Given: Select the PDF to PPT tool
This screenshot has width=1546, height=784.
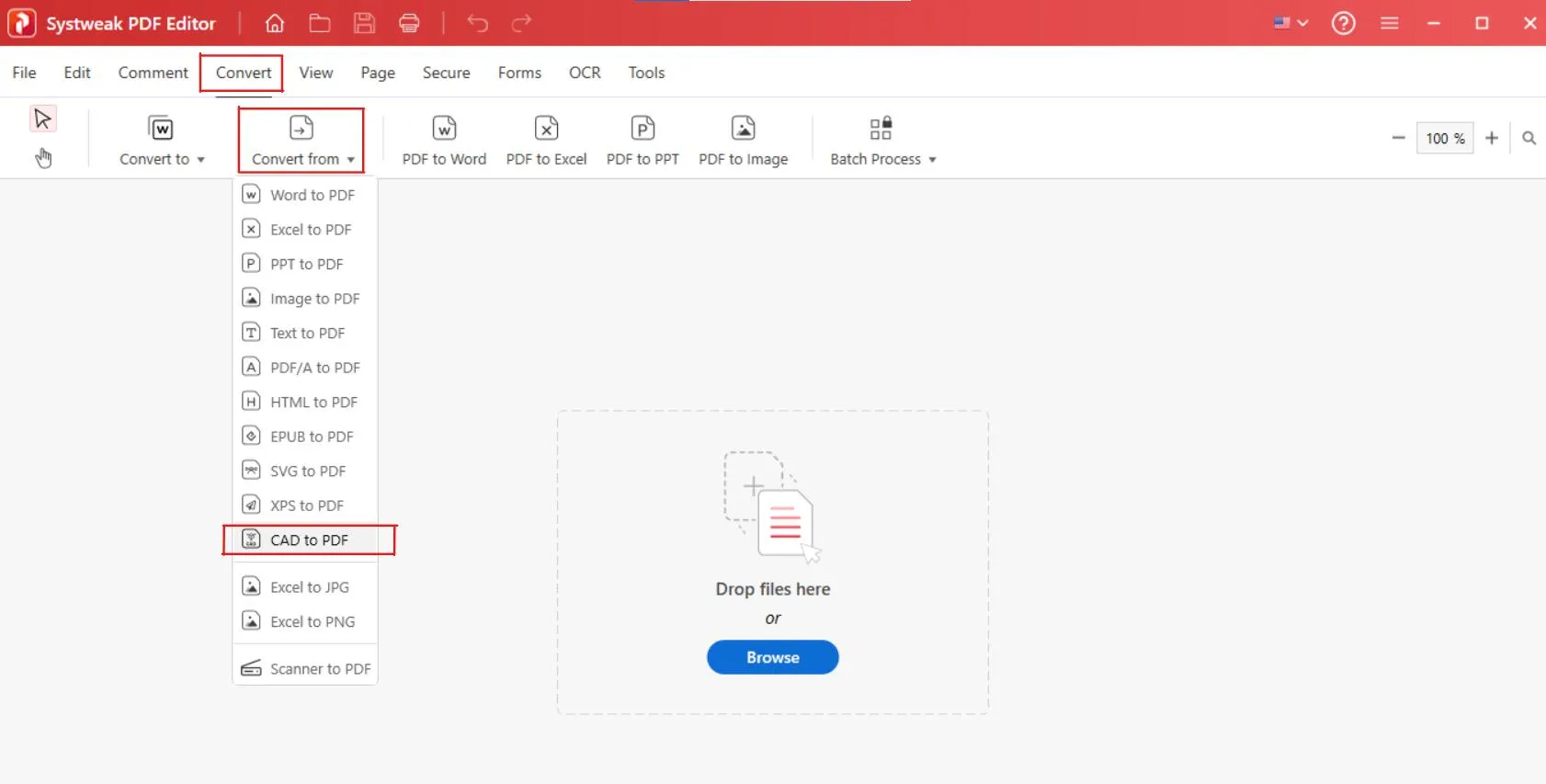Looking at the screenshot, I should coord(642,141).
